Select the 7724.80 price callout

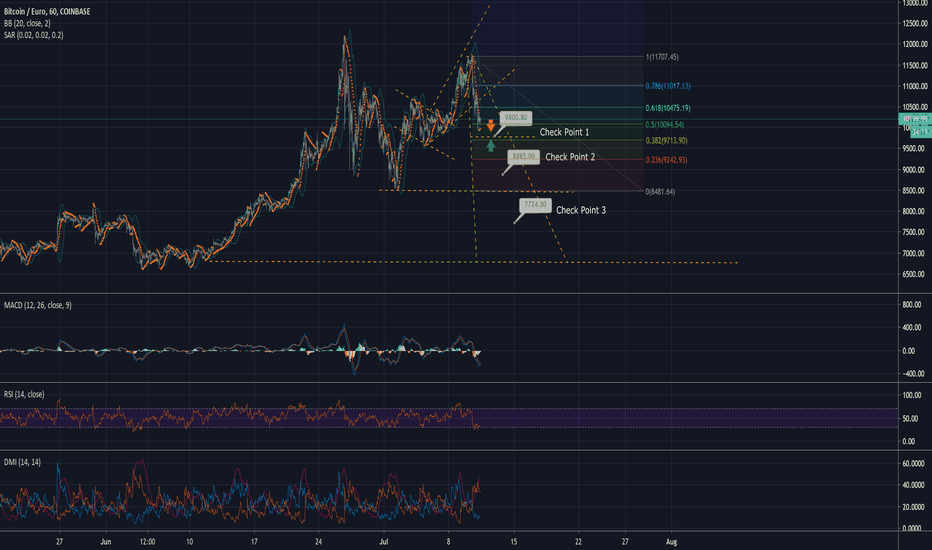pos(535,205)
